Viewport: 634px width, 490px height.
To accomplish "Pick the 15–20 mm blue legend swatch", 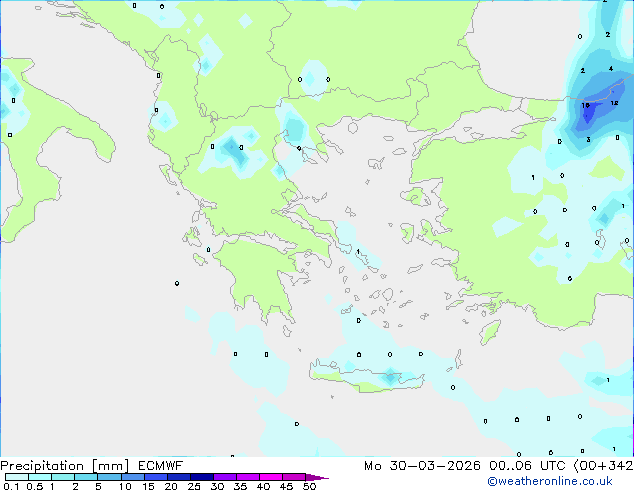I will coord(156,477).
